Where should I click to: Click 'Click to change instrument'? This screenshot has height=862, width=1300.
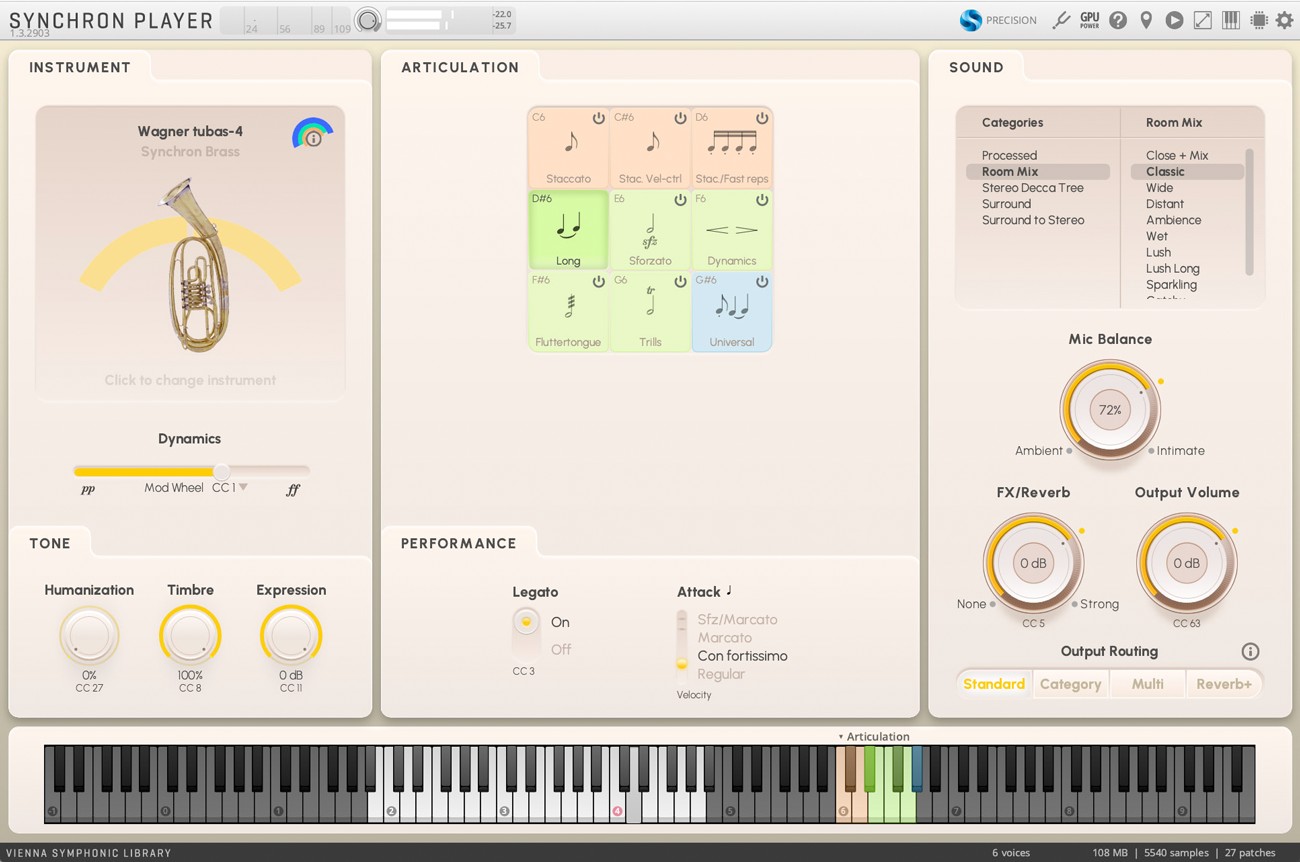pyautogui.click(x=190, y=380)
